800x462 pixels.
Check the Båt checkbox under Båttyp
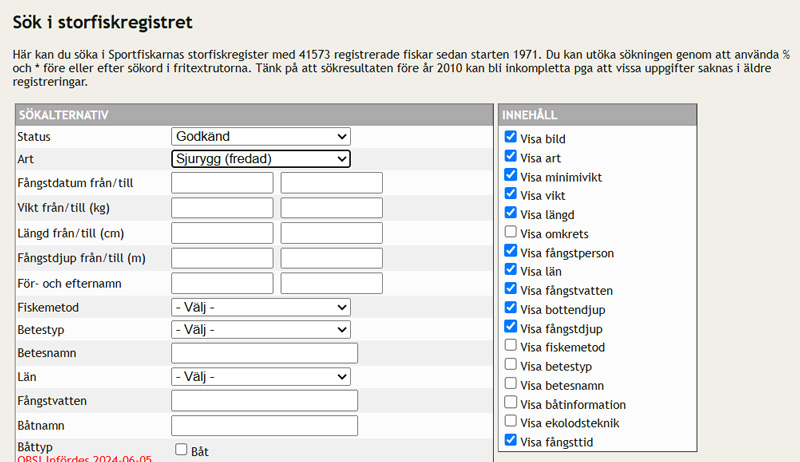pos(181,449)
